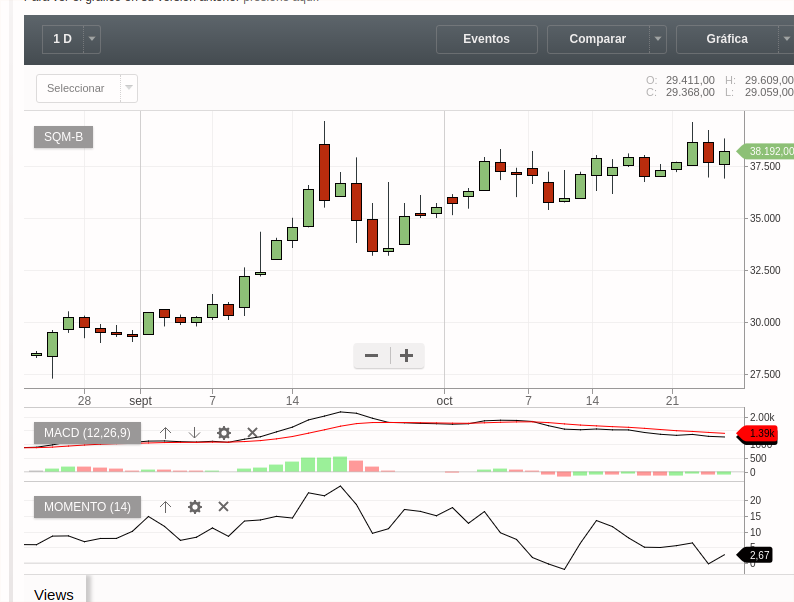Expand the Comparar dropdown arrow

tap(658, 39)
